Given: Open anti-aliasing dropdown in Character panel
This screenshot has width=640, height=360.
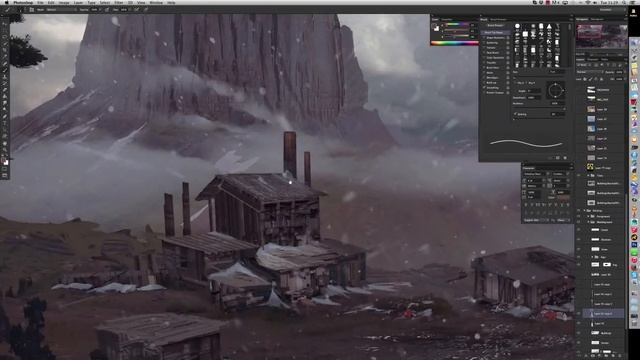Looking at the screenshot, I should pos(563,220).
